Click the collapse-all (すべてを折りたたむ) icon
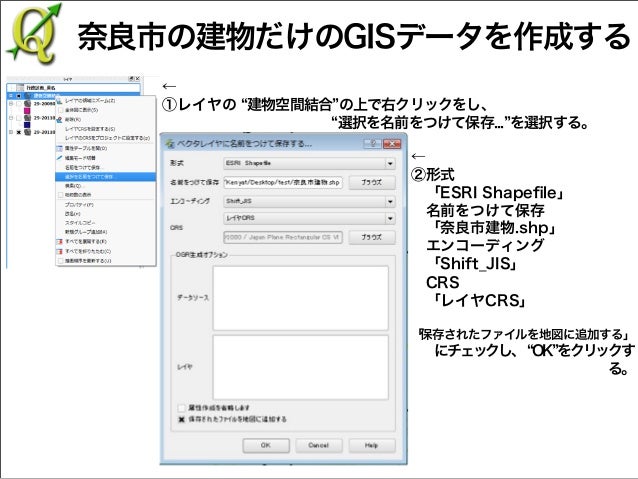 (60, 252)
